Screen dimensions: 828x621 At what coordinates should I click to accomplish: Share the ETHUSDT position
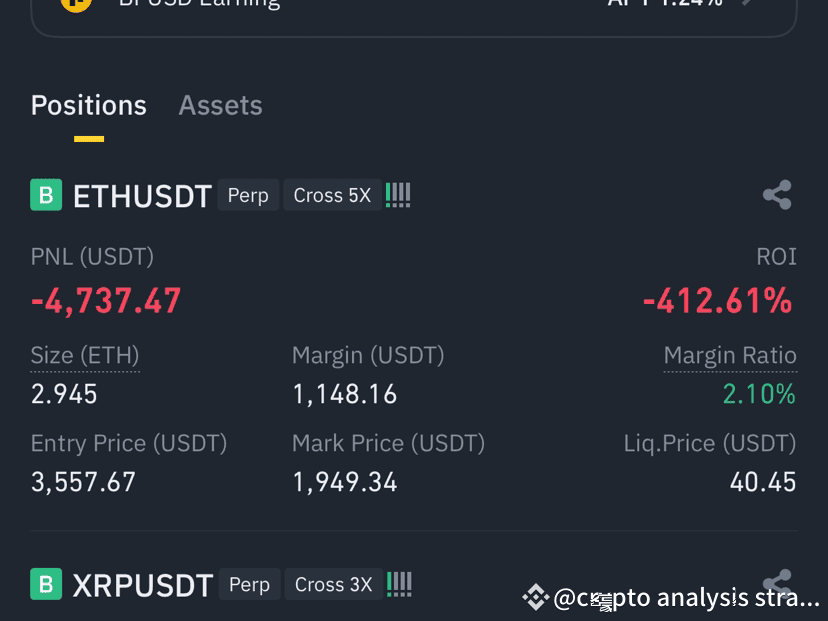tap(777, 195)
